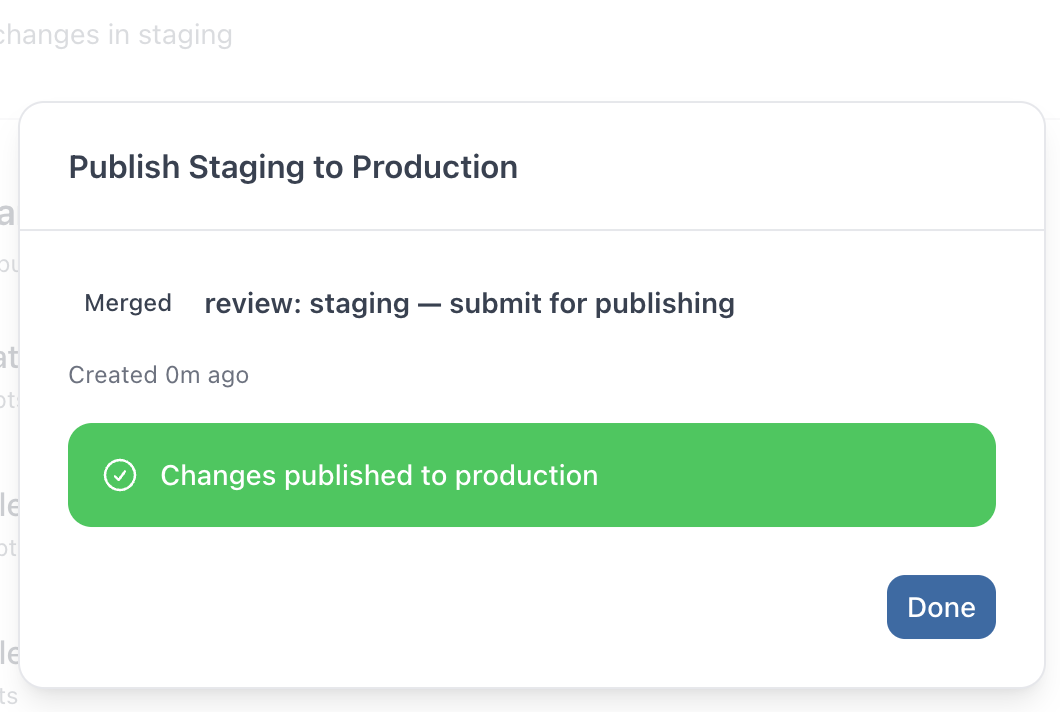This screenshot has width=1060, height=712.
Task: Open the pull request 'review: staging — submit for publishing'
Action: (468, 303)
